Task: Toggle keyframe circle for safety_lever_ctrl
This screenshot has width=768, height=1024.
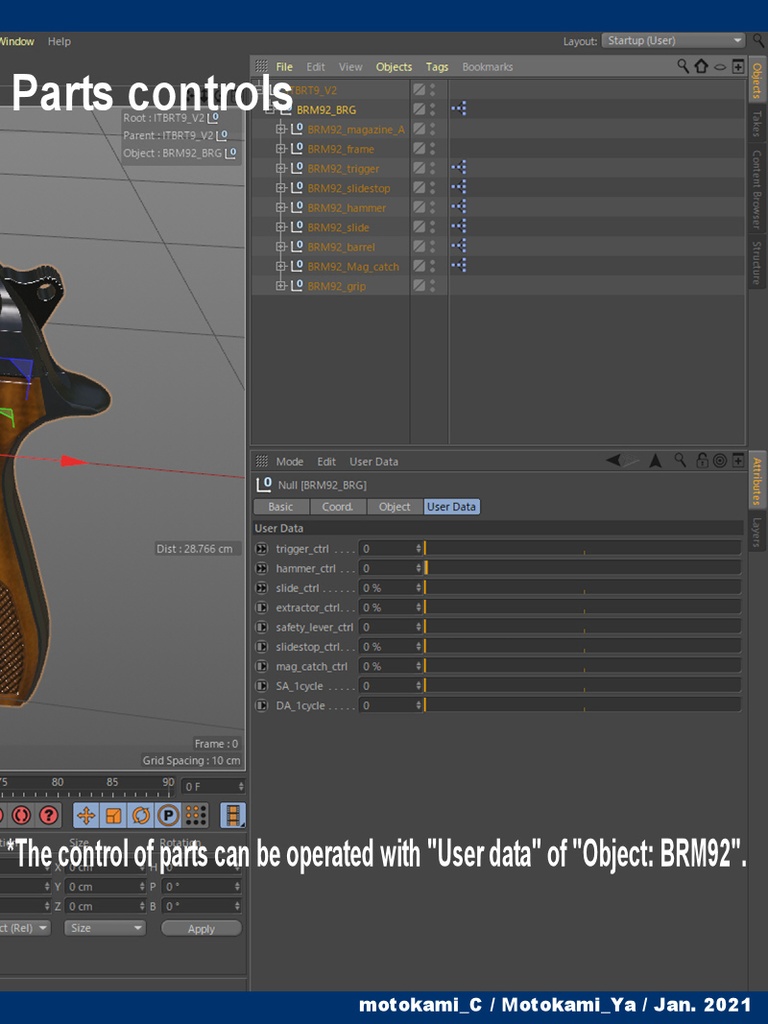Action: pos(261,627)
